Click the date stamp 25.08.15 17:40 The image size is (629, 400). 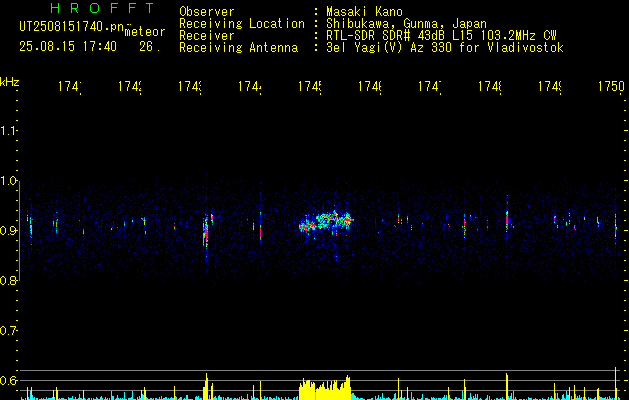pyautogui.click(x=68, y=47)
